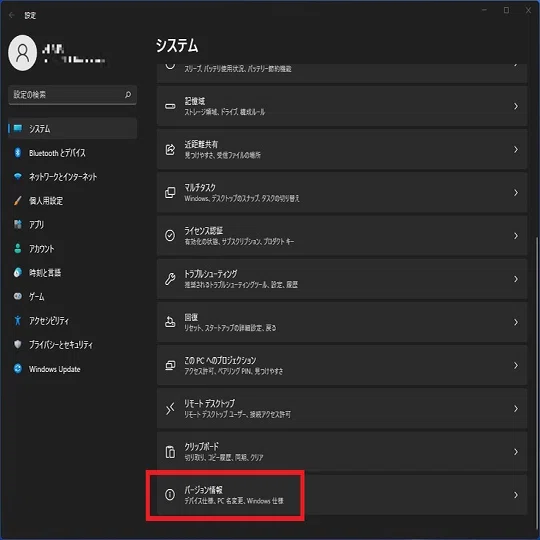The image size is (540, 540).
Task: Click the network wifi icon in sidebar
Action: pos(18,176)
